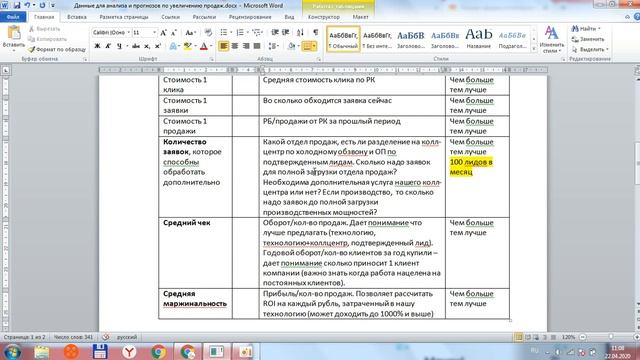Screen dimensions: 640x360
Task: Open the Borders dropdown arrow
Action: coord(314,46)
